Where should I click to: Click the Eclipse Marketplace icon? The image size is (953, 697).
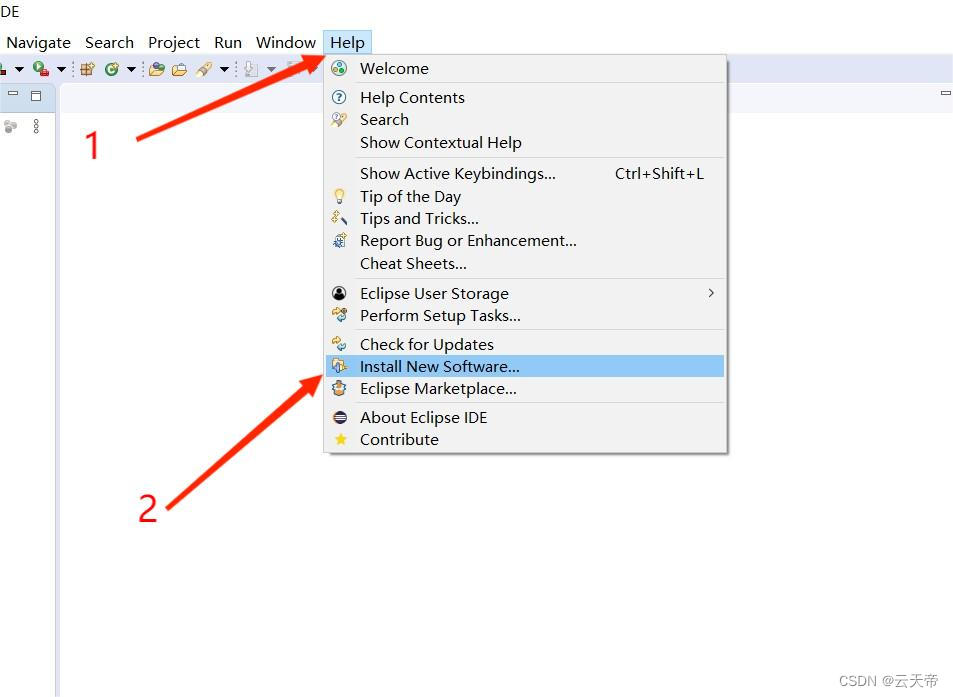[x=339, y=388]
